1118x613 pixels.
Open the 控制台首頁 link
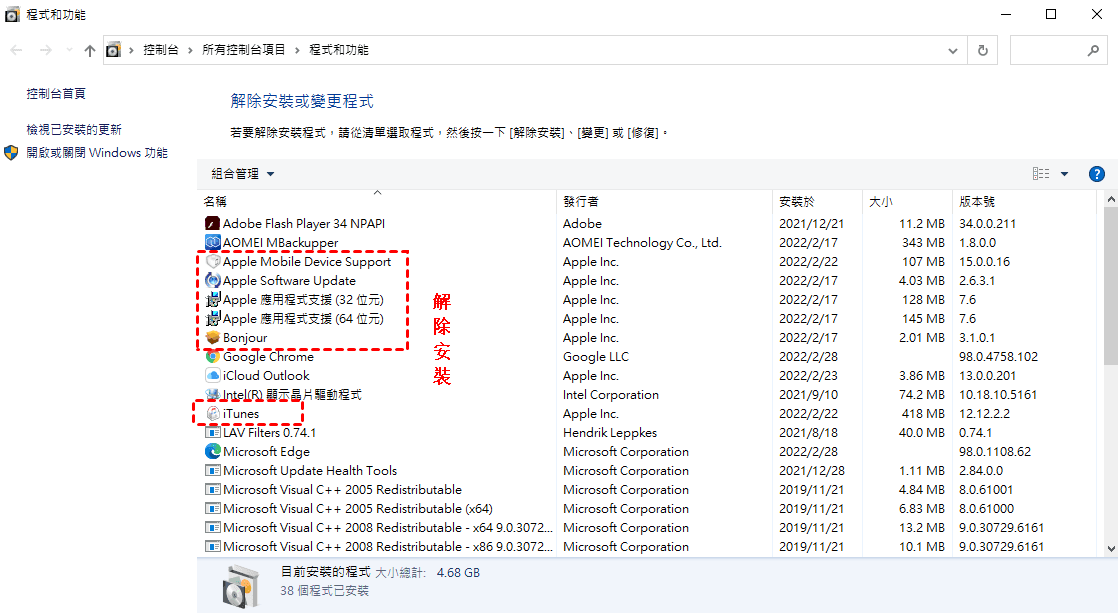[56, 93]
